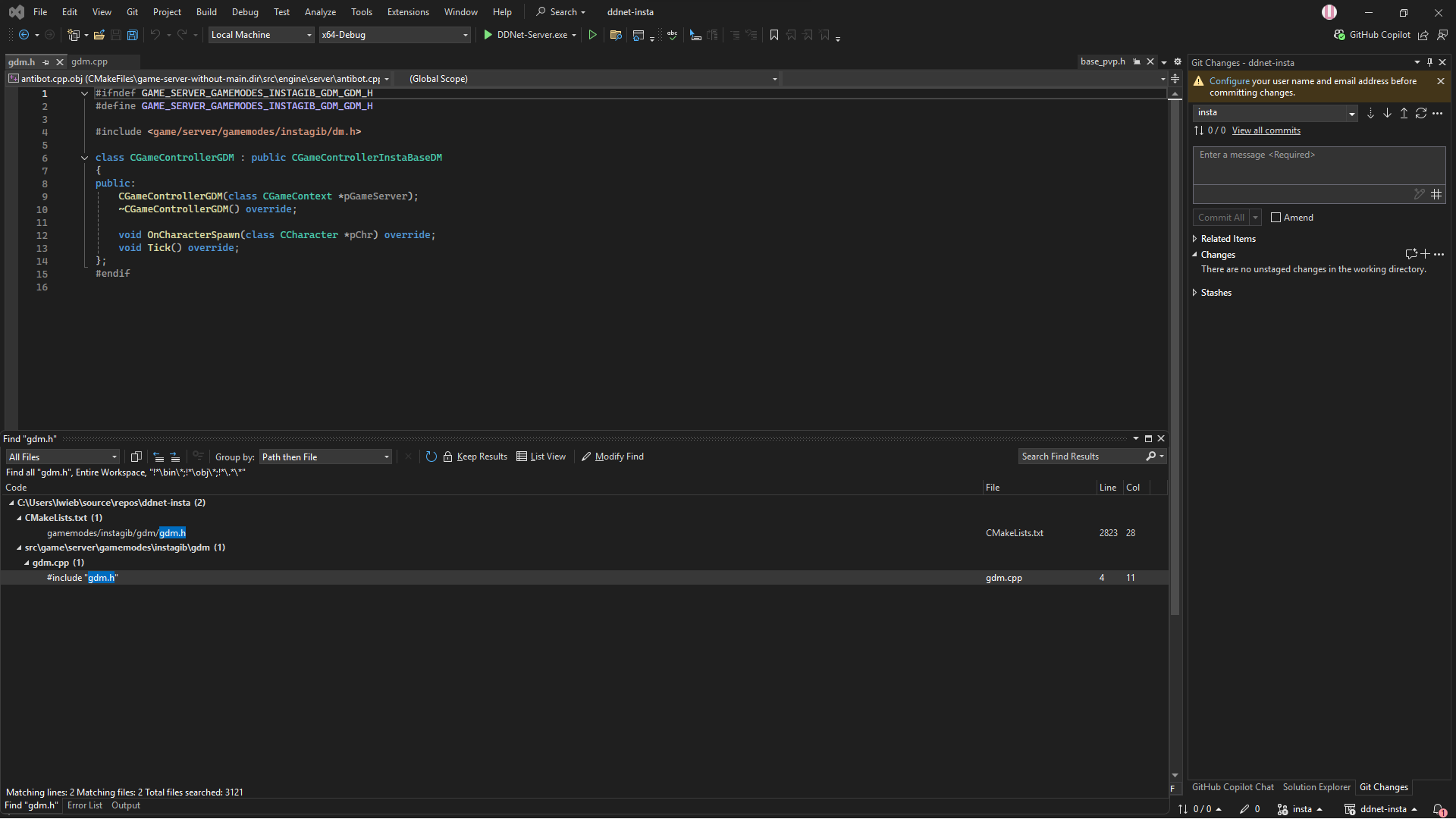The height and width of the screenshot is (819, 1456).
Task: Click the title bar Search button
Action: (561, 12)
